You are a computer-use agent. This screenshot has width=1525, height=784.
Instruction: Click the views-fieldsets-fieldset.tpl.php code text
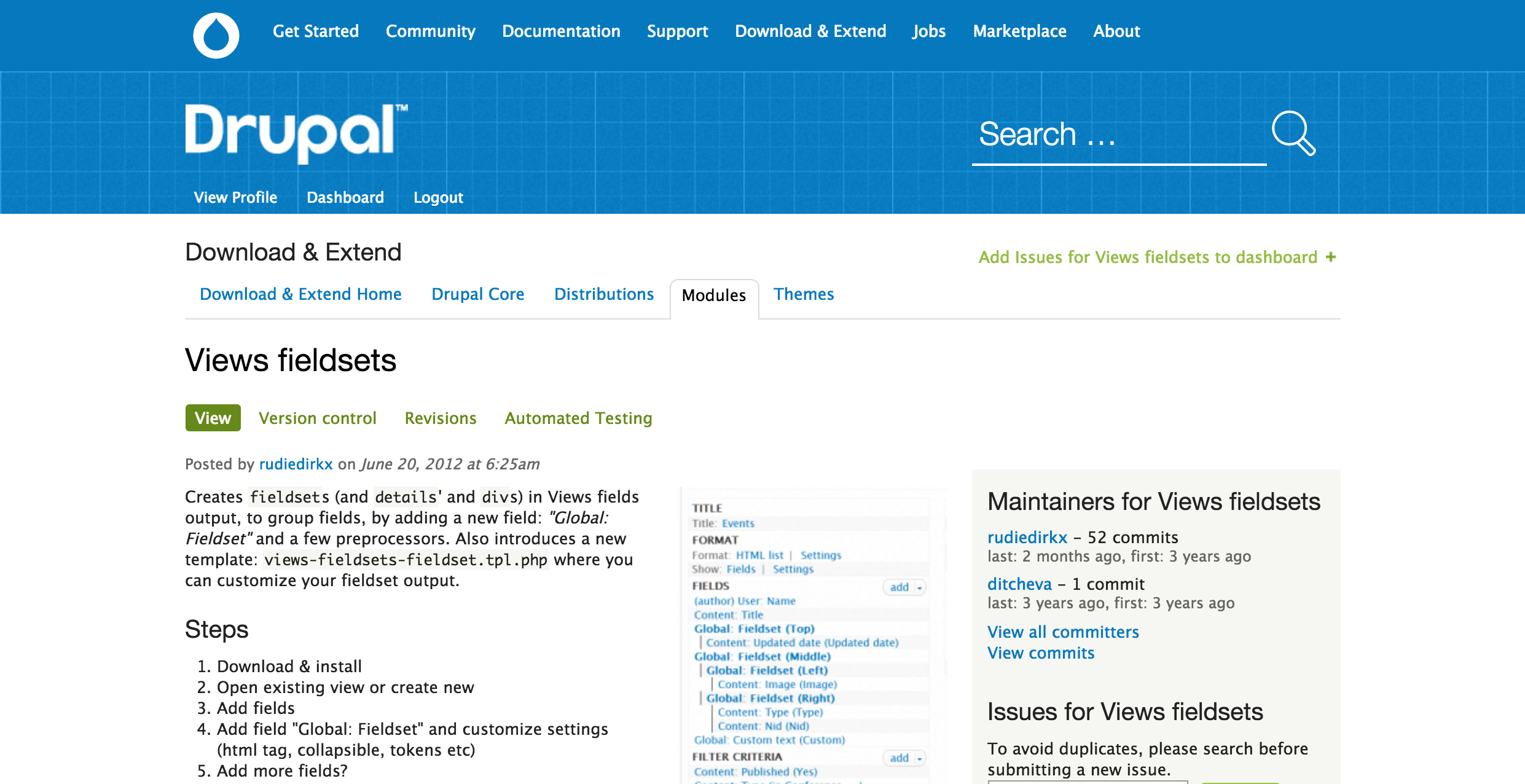pyautogui.click(x=406, y=560)
